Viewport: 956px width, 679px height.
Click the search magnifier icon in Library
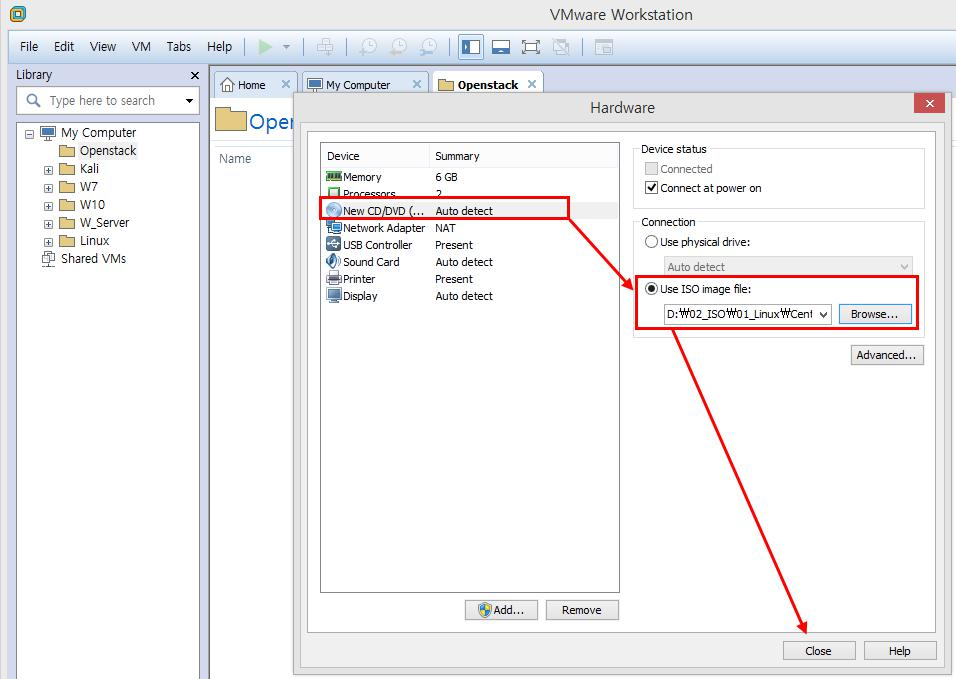[x=34, y=100]
